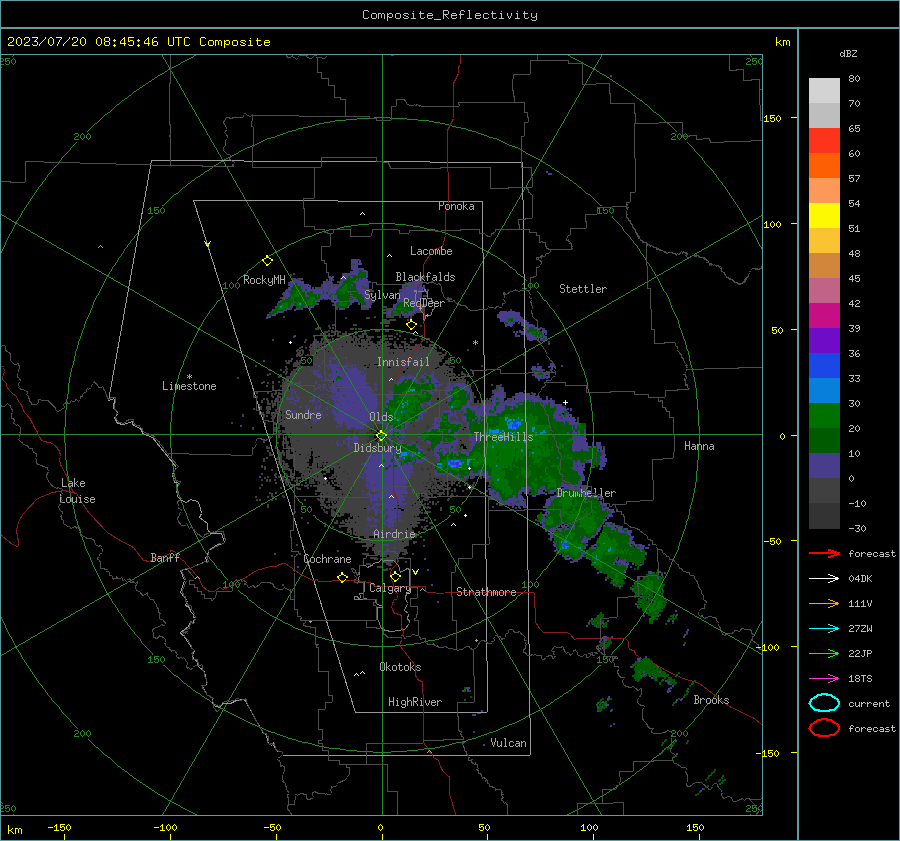The image size is (900, 841).
Task: Click the Ponoka city label
Action: click(x=456, y=206)
